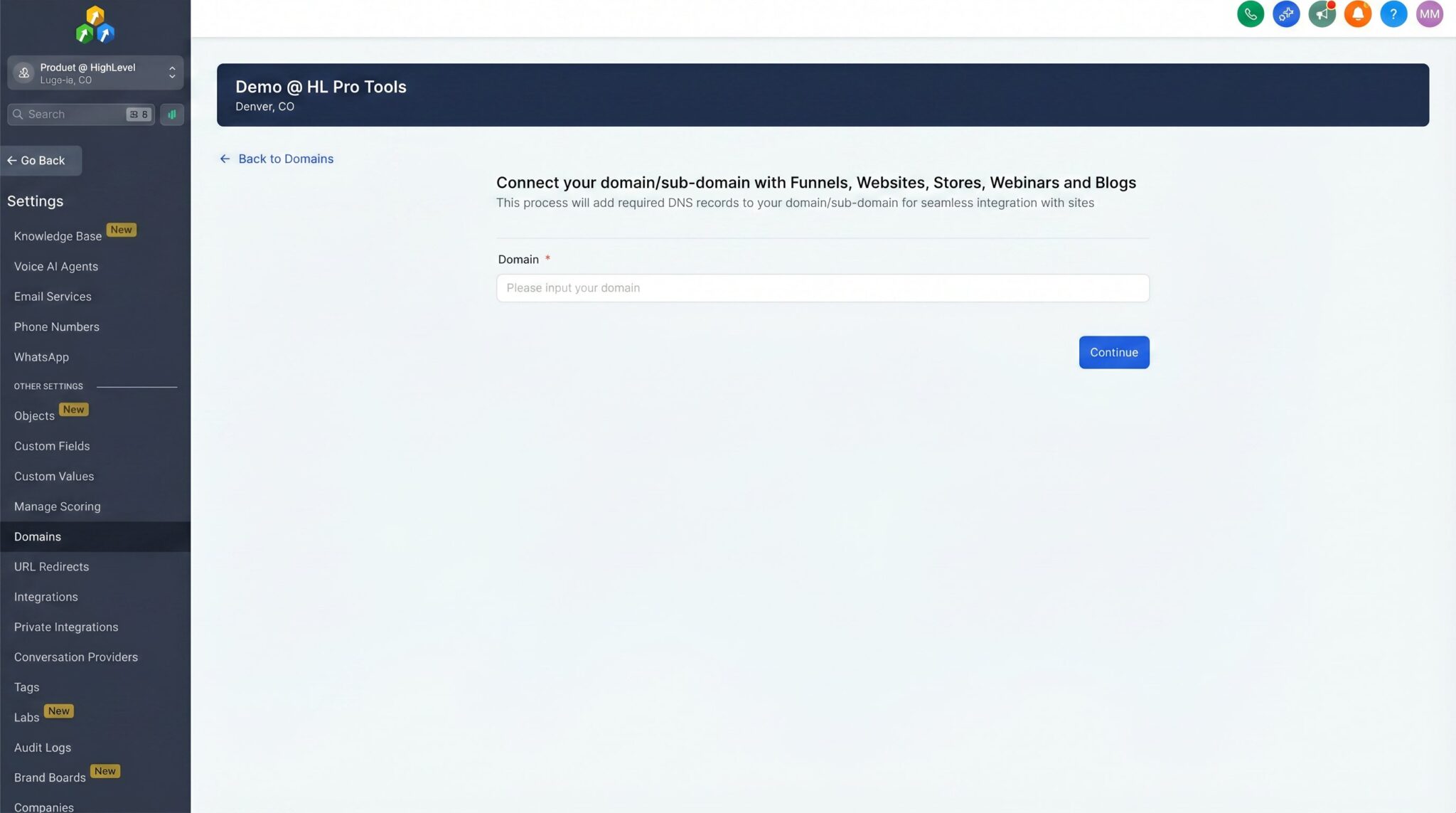The width and height of the screenshot is (1456, 813).
Task: Click the Demo @ HL Pro Tools heading
Action: point(321,87)
